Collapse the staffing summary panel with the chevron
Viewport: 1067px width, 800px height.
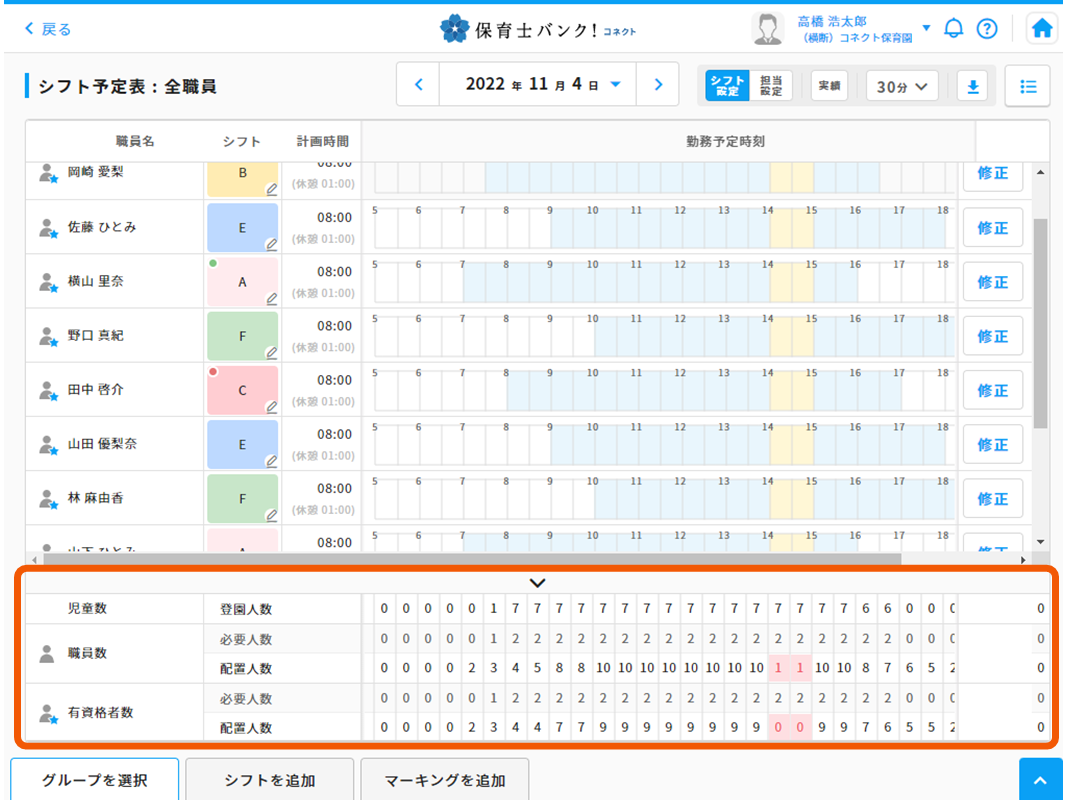pos(537,582)
